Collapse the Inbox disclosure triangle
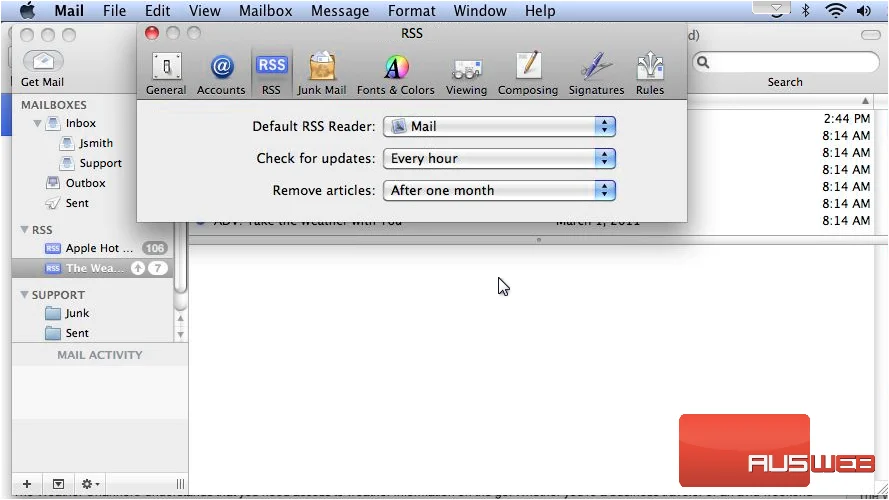The image size is (889, 500). tap(37, 123)
